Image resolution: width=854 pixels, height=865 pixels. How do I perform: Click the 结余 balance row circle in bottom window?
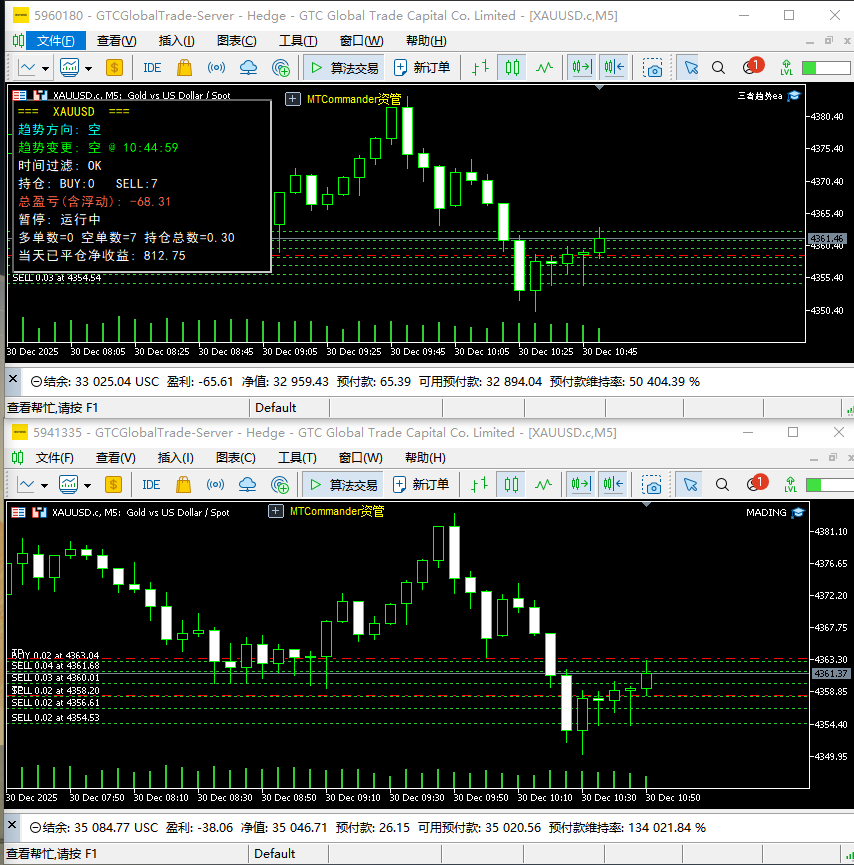35,827
